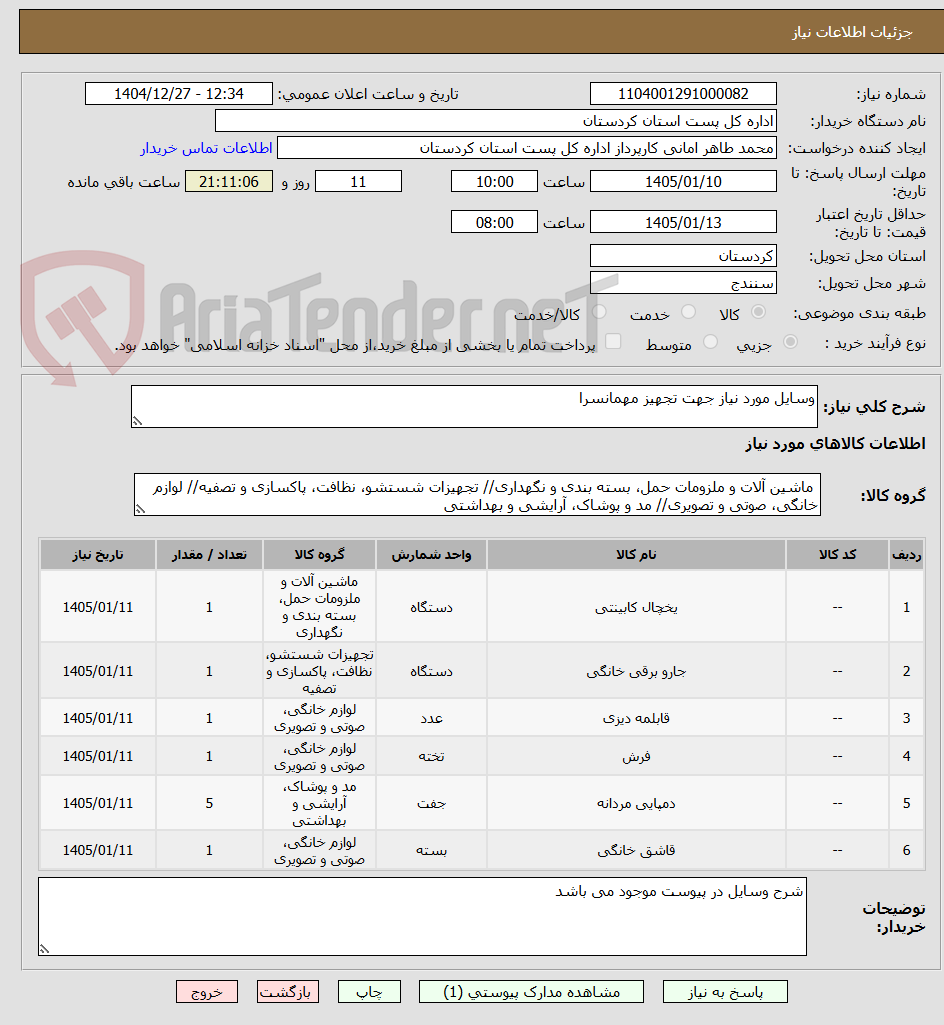Screen dimensions: 944x1025
Task: Click the بسته unit cell
Action: point(431,850)
